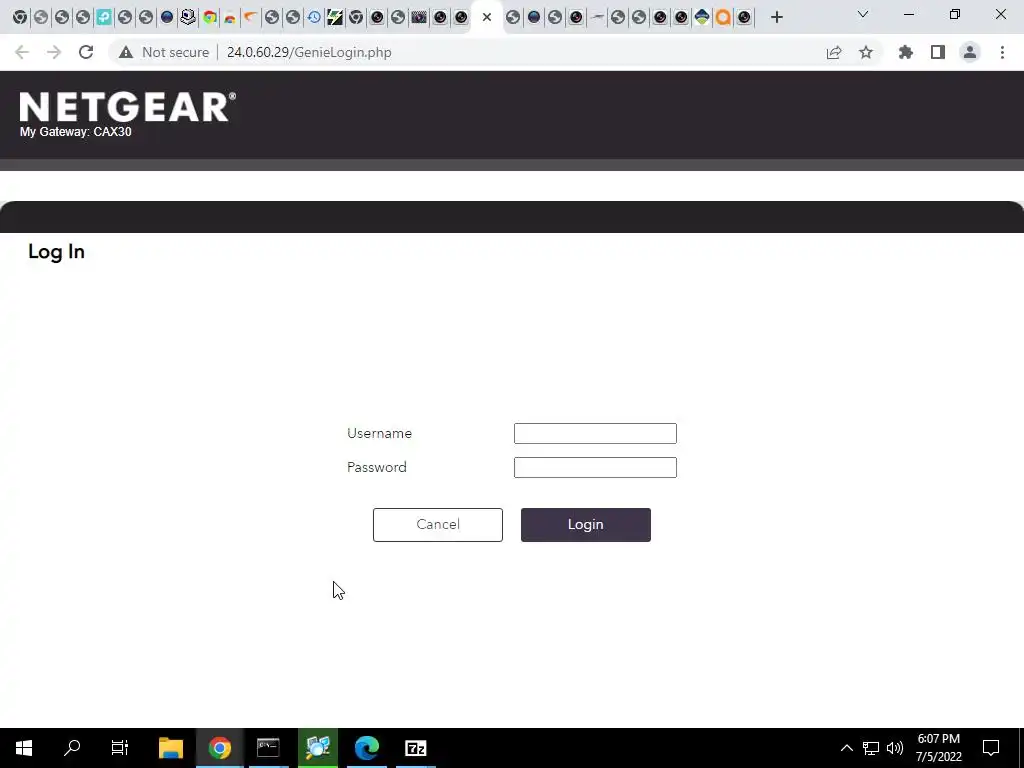Viewport: 1024px width, 768px height.
Task: Toggle the Chrome side panel
Action: pos(938,52)
